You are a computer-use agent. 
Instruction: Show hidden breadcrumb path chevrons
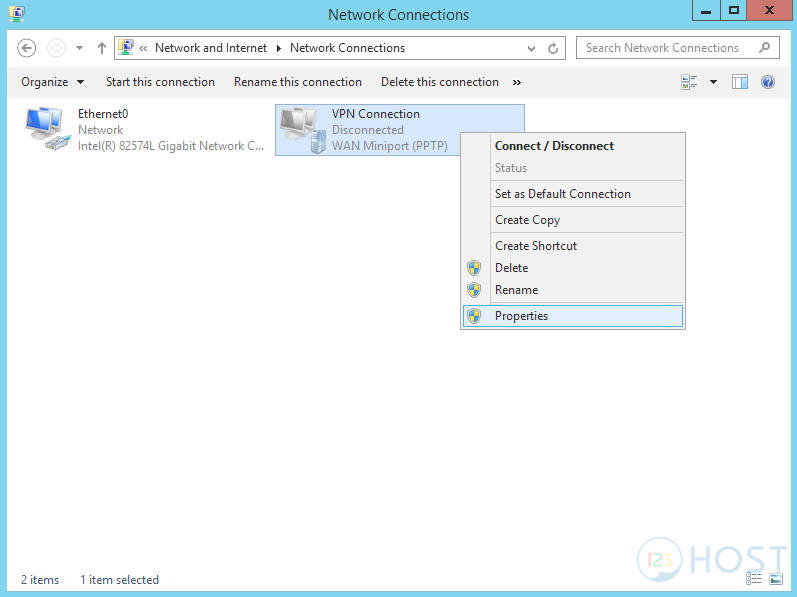pos(143,48)
